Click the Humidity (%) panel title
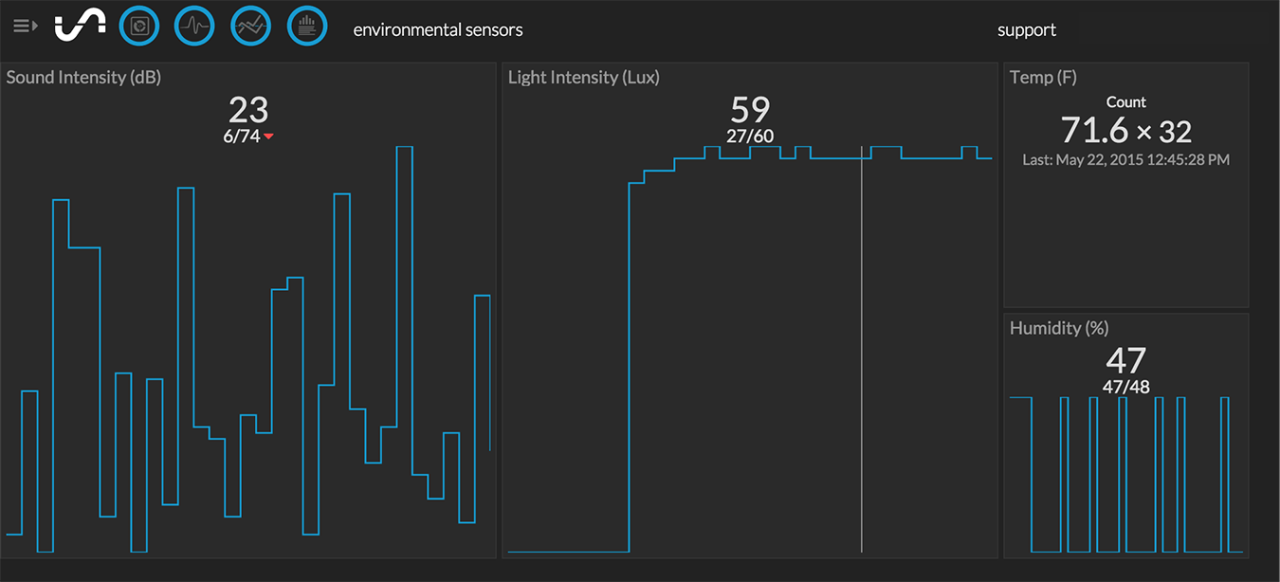 coord(1058,328)
